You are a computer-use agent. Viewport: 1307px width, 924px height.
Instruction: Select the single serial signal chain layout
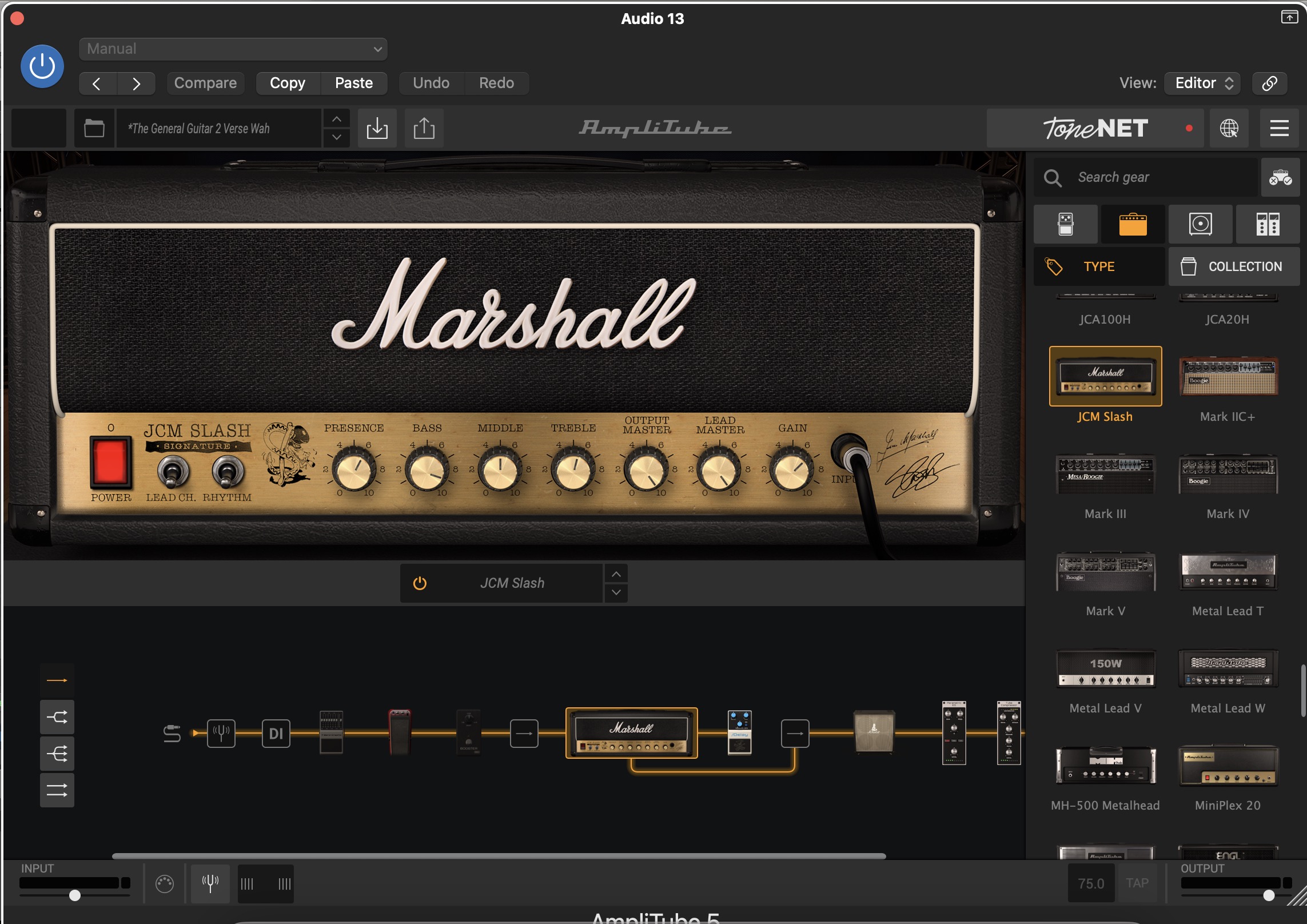pos(57,680)
